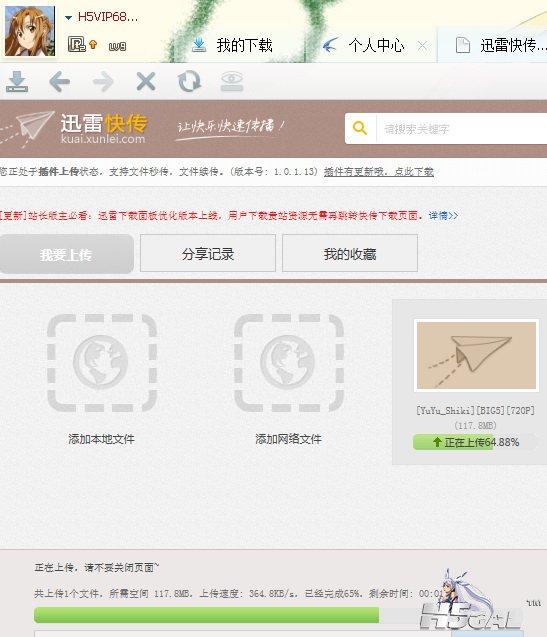Viewport: 547px width, 637px height.
Task: Expand the H5VIP68 username dropdown arrow
Action: pos(68,17)
